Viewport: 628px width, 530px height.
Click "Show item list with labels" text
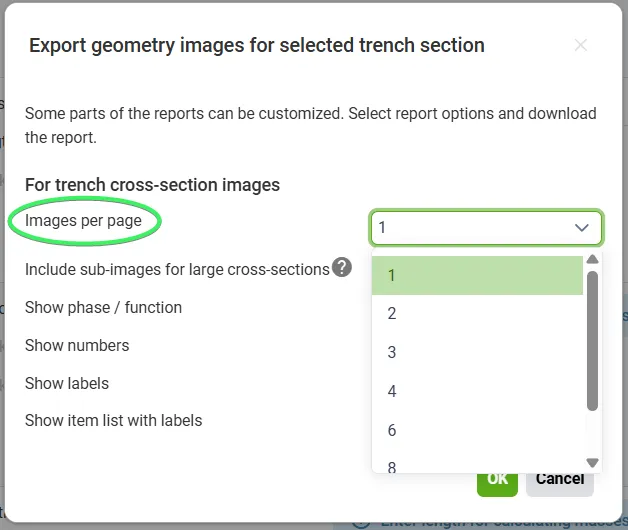pyautogui.click(x=113, y=420)
